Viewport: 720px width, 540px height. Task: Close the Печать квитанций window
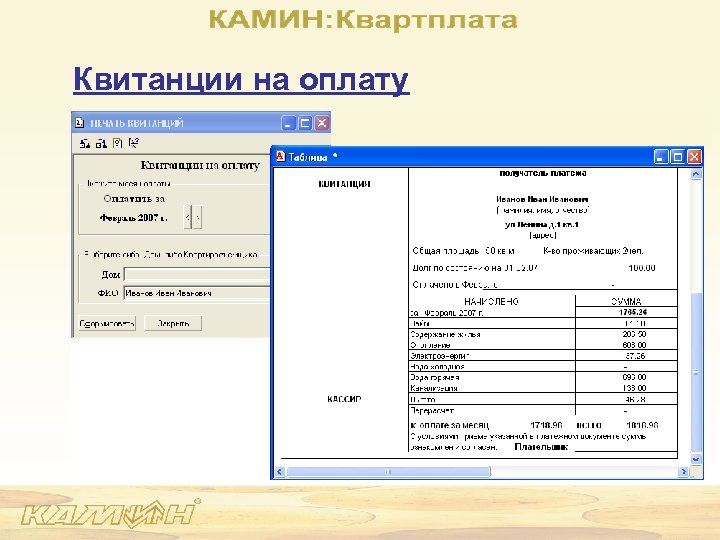[322, 123]
